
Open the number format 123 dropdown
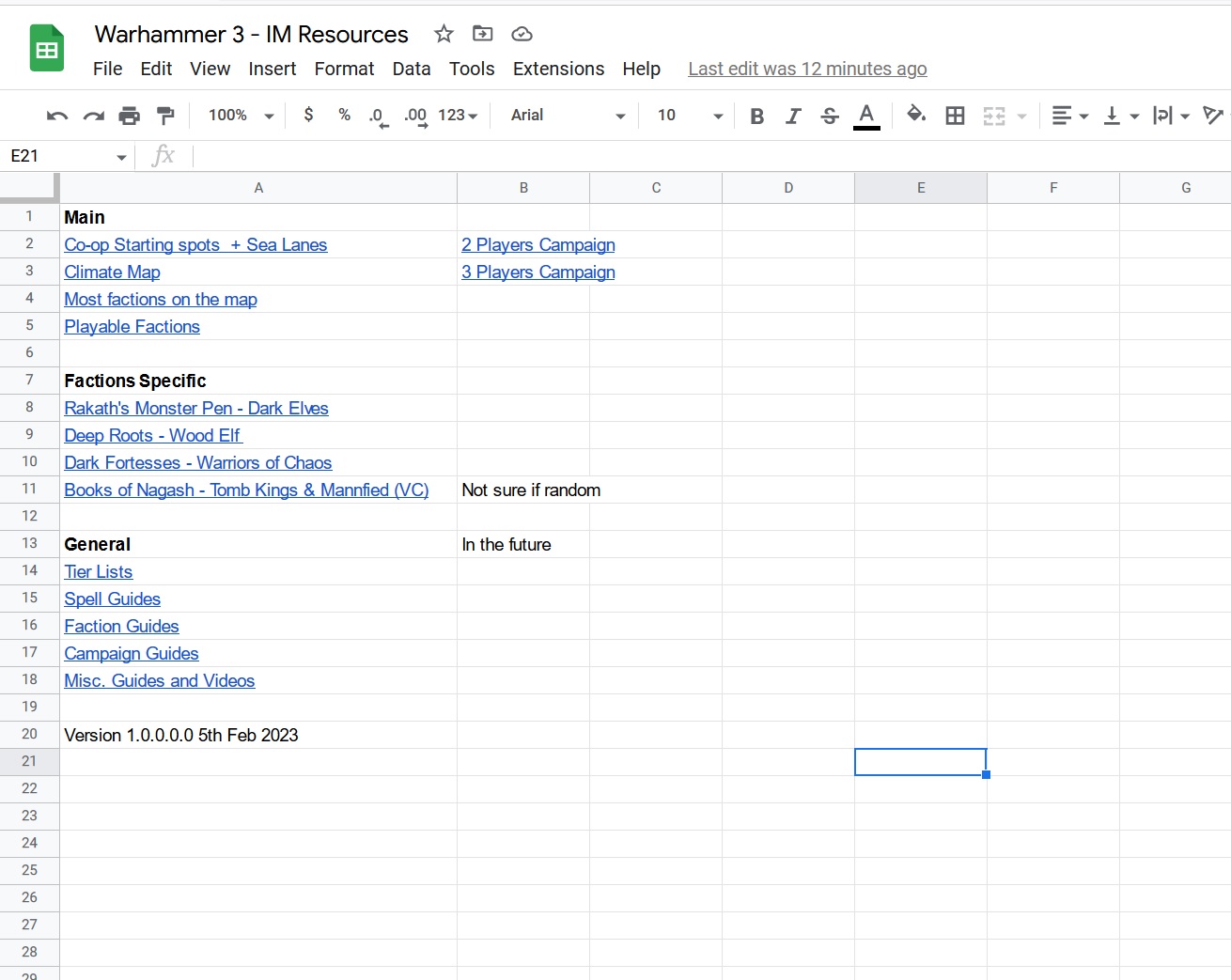[458, 116]
